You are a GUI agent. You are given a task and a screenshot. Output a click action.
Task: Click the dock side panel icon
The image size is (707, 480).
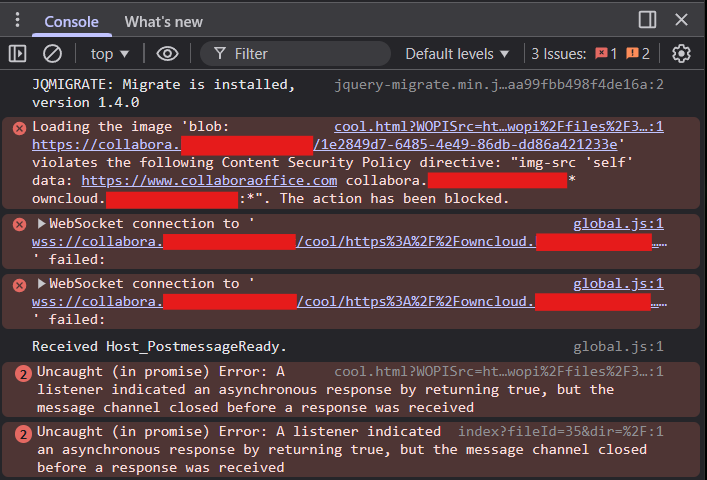point(647,20)
